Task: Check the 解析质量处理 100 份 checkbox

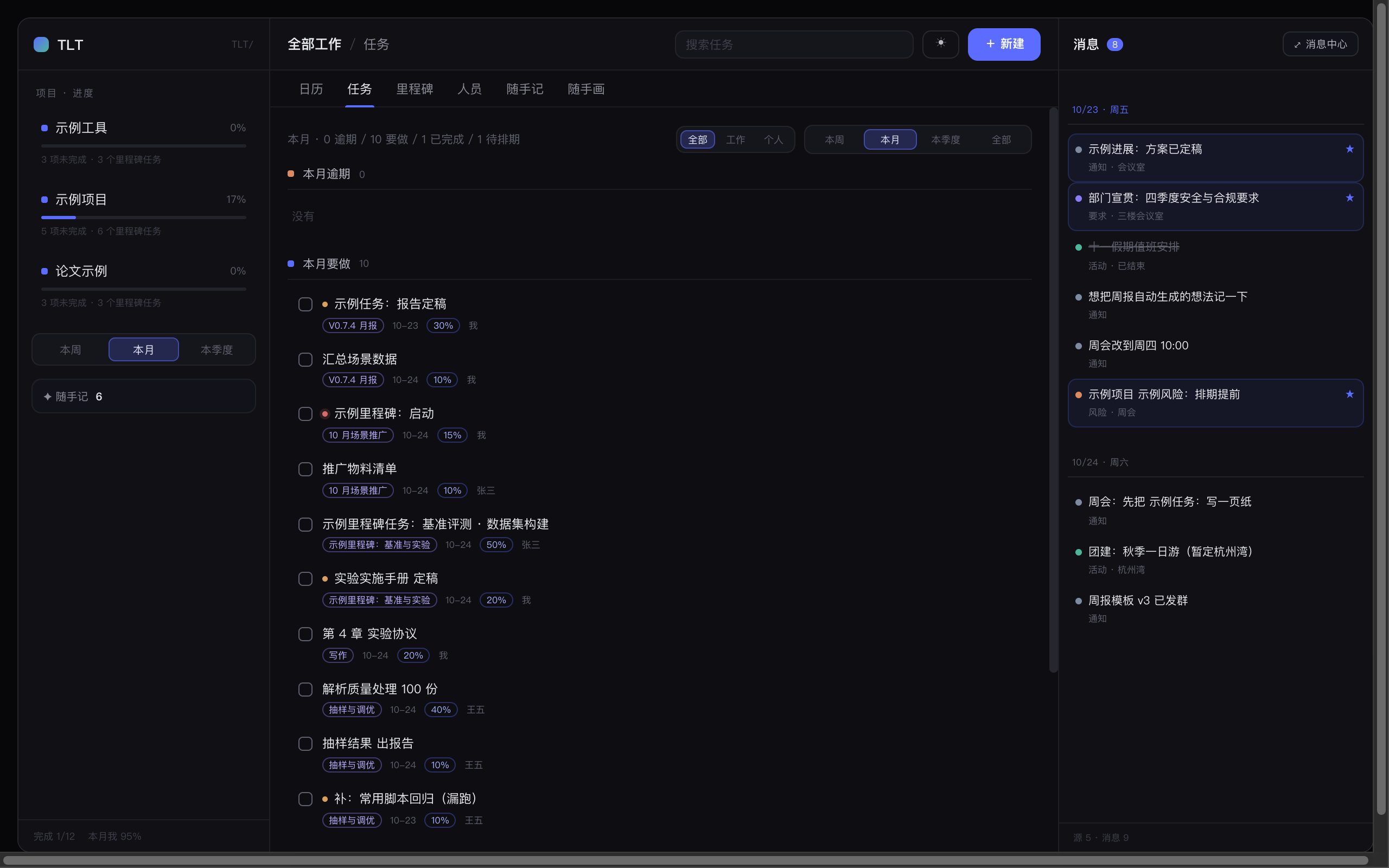Action: point(305,690)
